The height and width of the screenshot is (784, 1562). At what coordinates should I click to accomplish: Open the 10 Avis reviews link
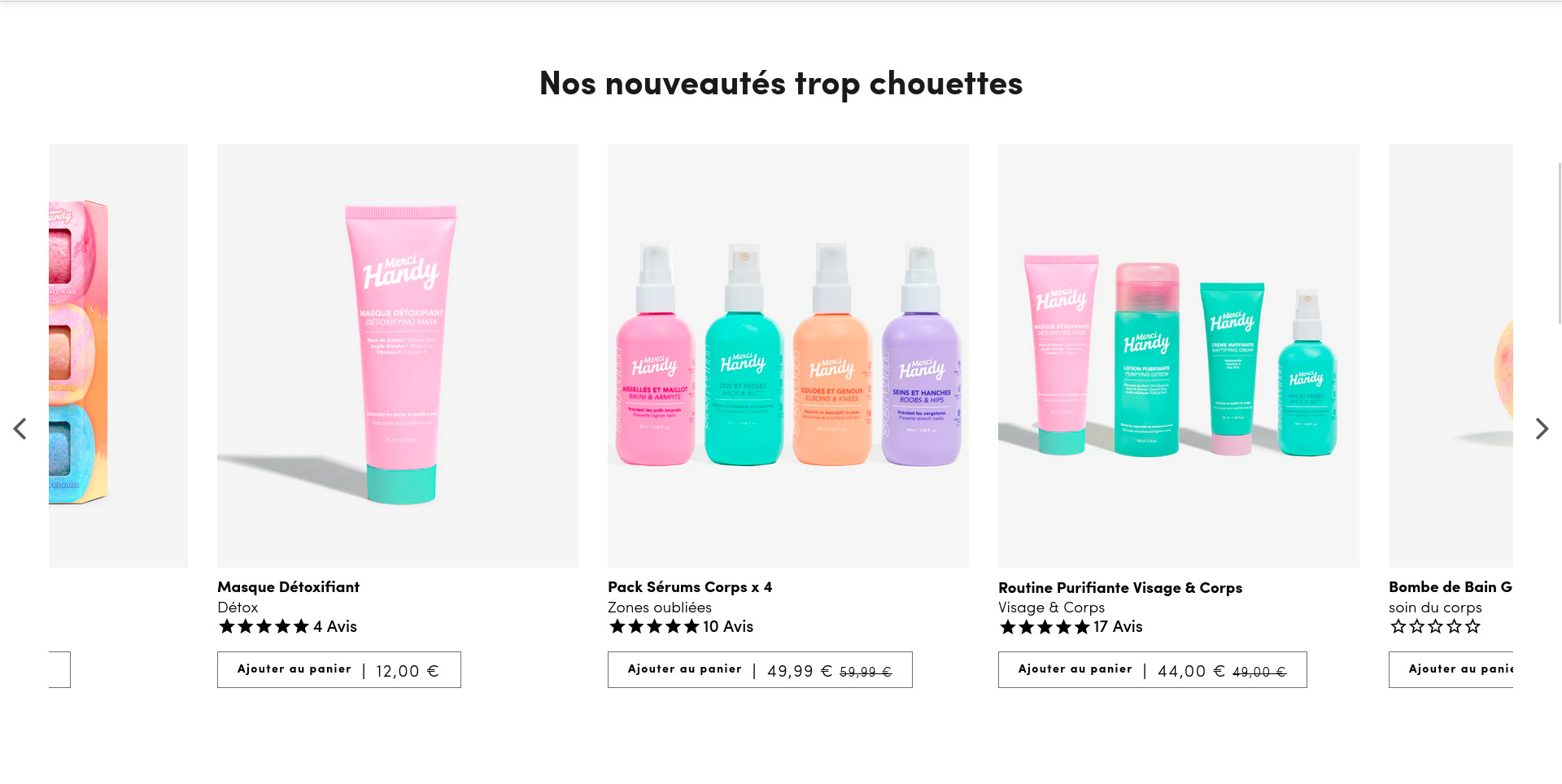pyautogui.click(x=728, y=626)
